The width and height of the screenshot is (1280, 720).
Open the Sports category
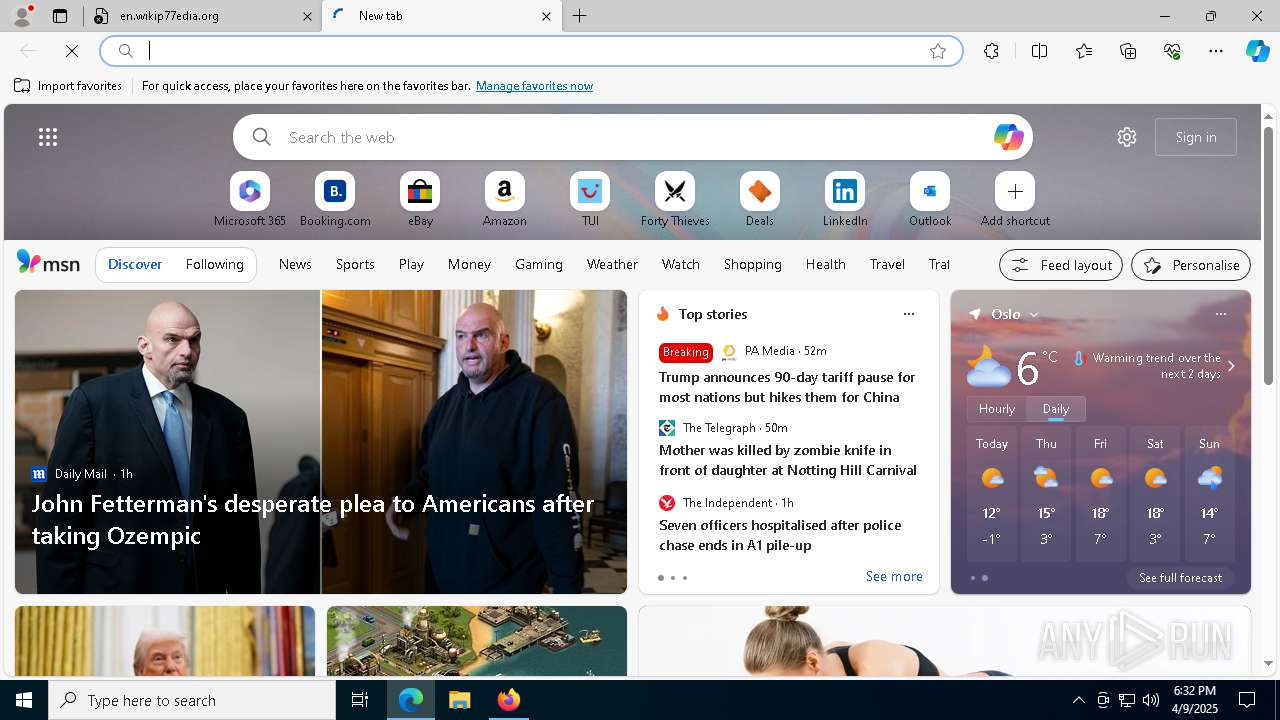(355, 264)
